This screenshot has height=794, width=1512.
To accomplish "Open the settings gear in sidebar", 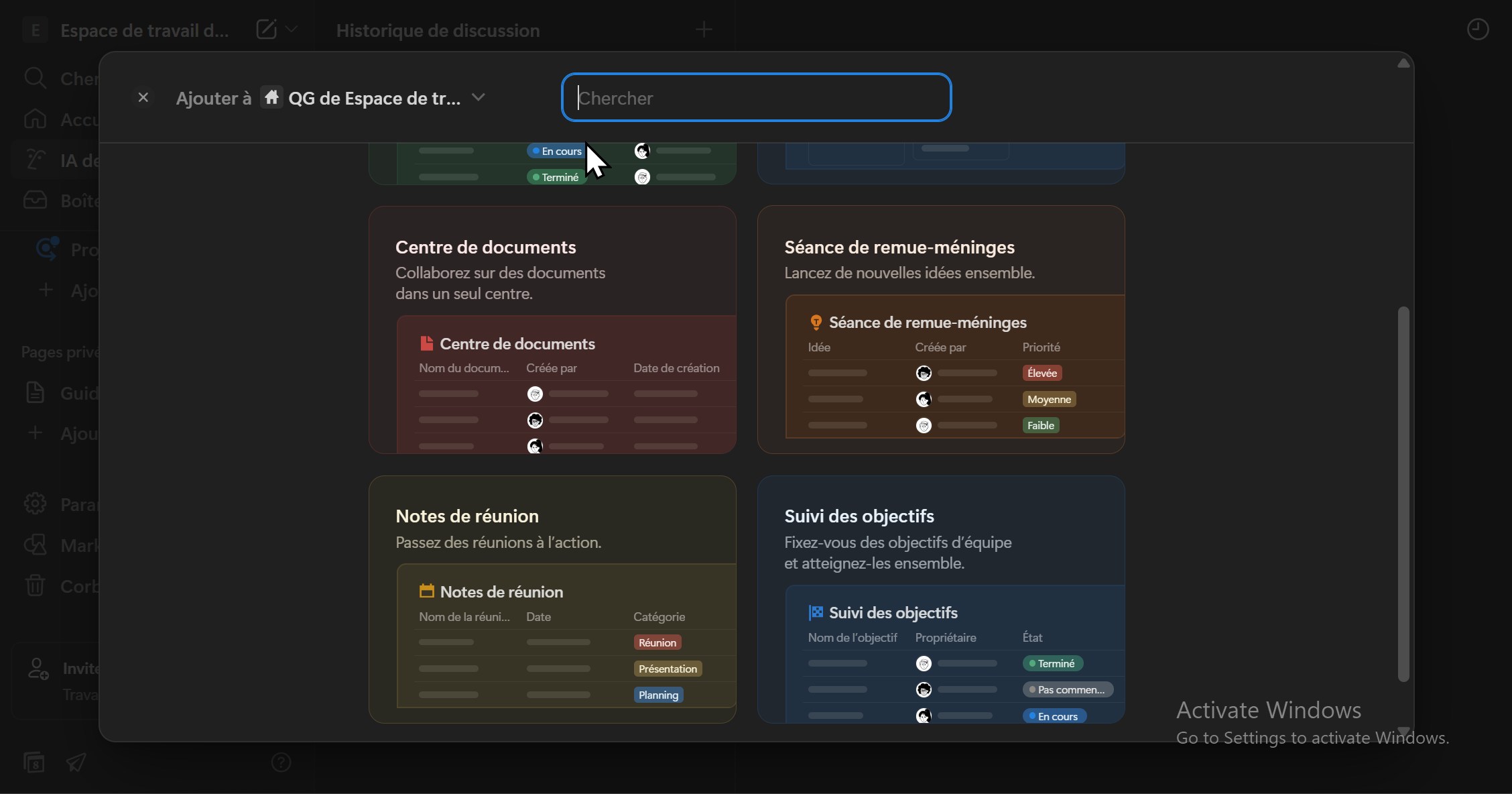I will point(35,504).
